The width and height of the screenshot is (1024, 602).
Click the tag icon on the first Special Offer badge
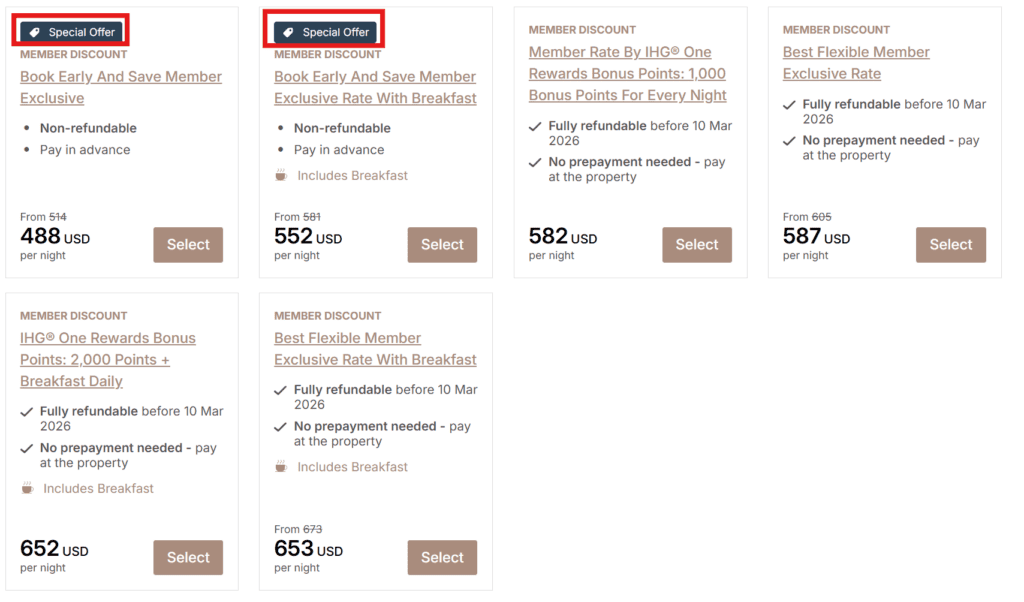(x=37, y=30)
